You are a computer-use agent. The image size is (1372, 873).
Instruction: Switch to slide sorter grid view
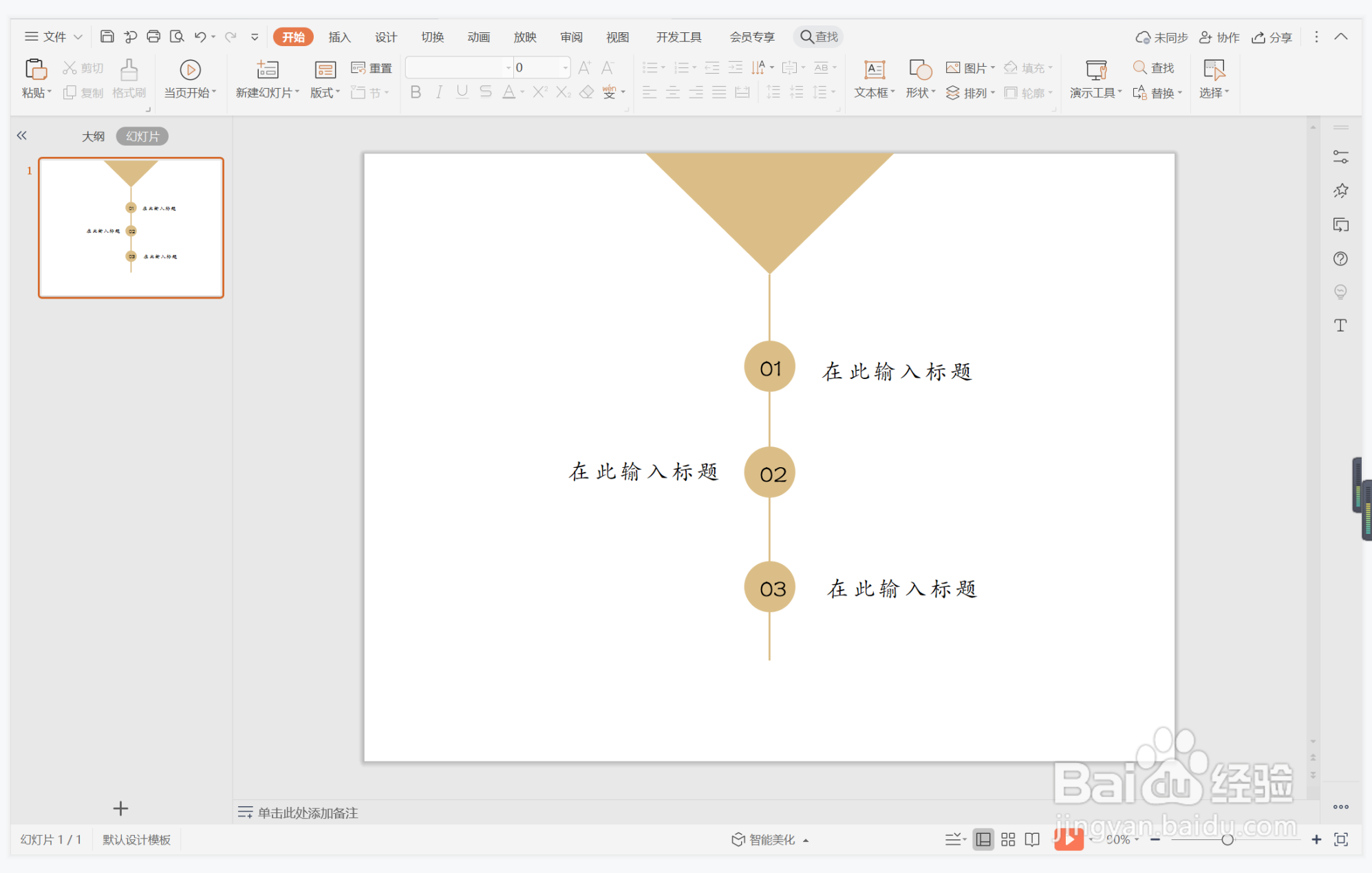1008,839
